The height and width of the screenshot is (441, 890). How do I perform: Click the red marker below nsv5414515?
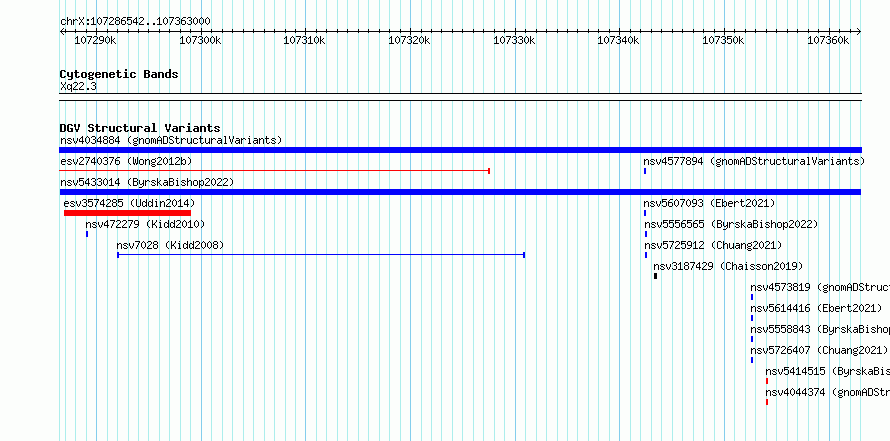pyautogui.click(x=767, y=381)
